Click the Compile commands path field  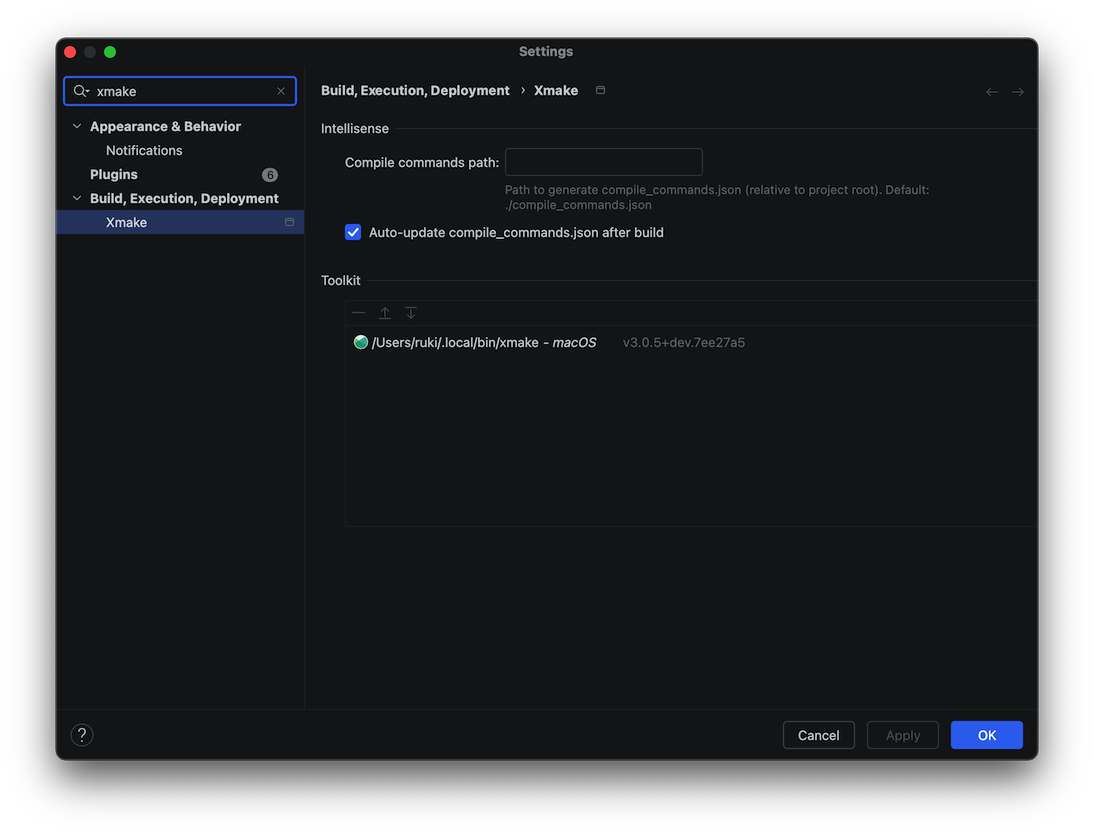coord(603,162)
